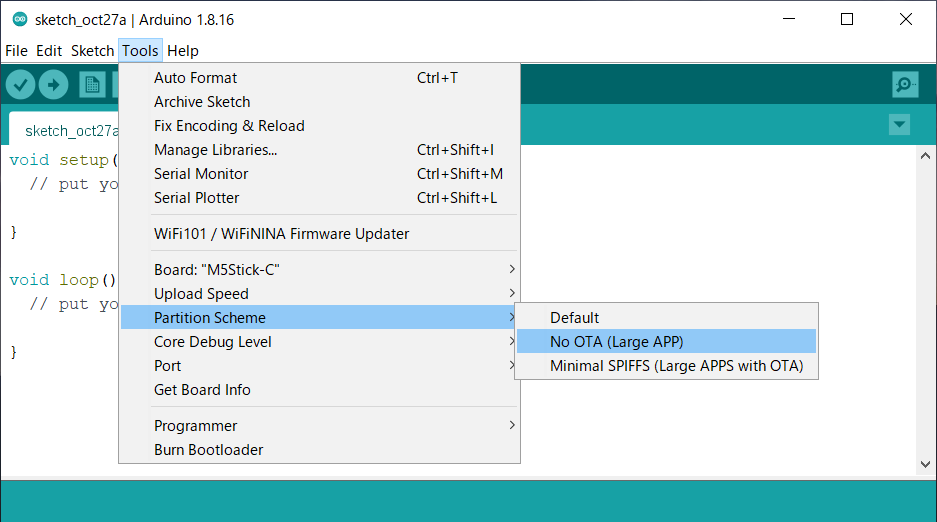This screenshot has height=522, width=937.
Task: Click the editor scrollbar down arrow
Action: click(925, 464)
